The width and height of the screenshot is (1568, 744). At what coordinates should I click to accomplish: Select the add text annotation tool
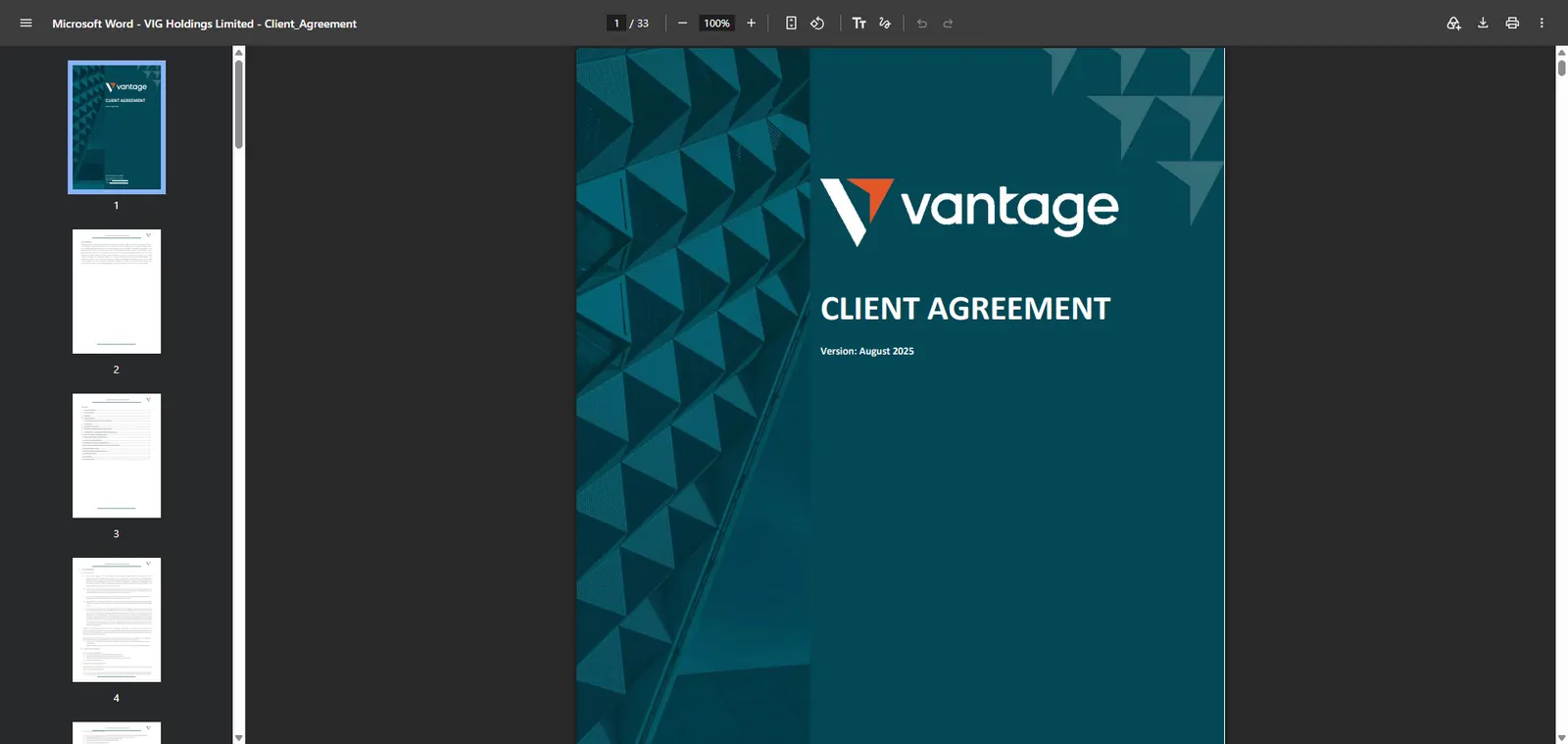point(859,24)
